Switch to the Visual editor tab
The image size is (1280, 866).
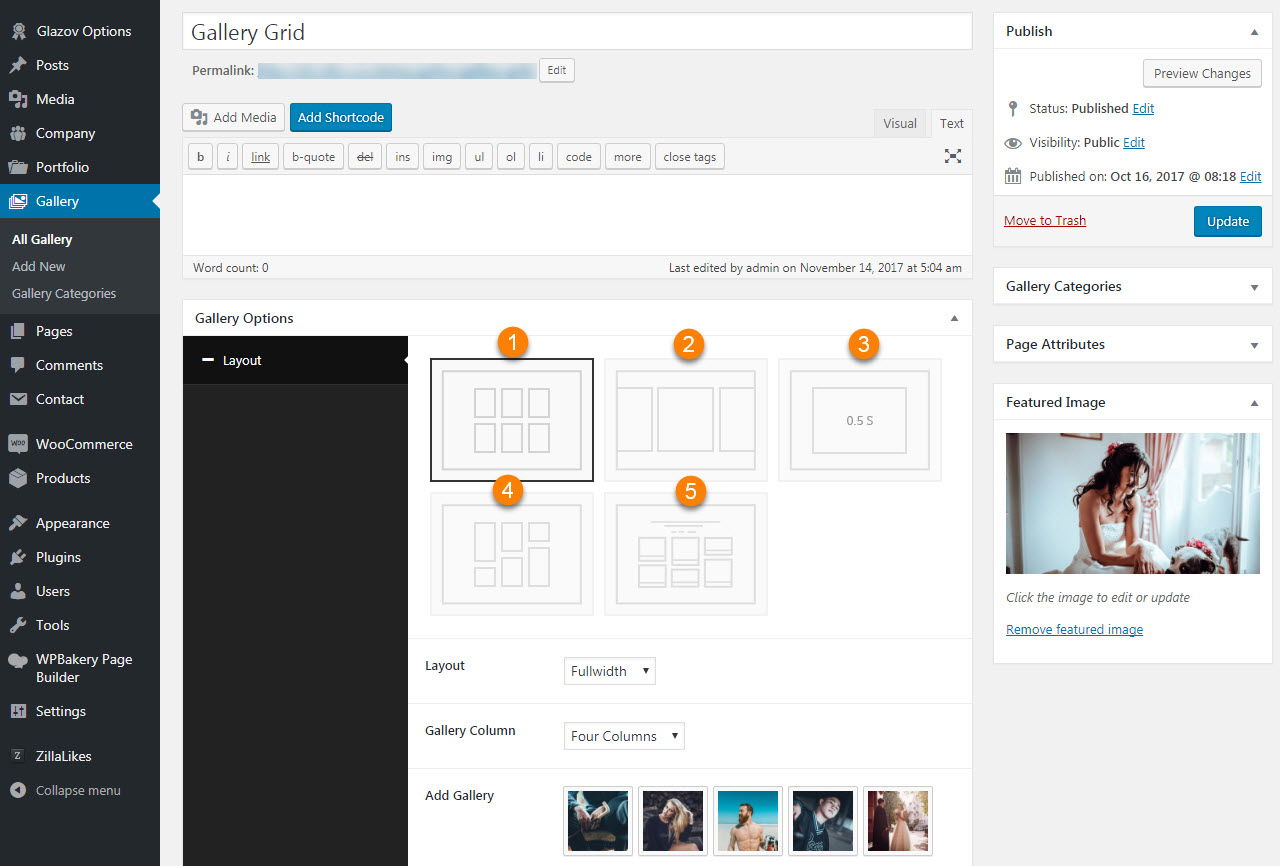[x=899, y=123]
